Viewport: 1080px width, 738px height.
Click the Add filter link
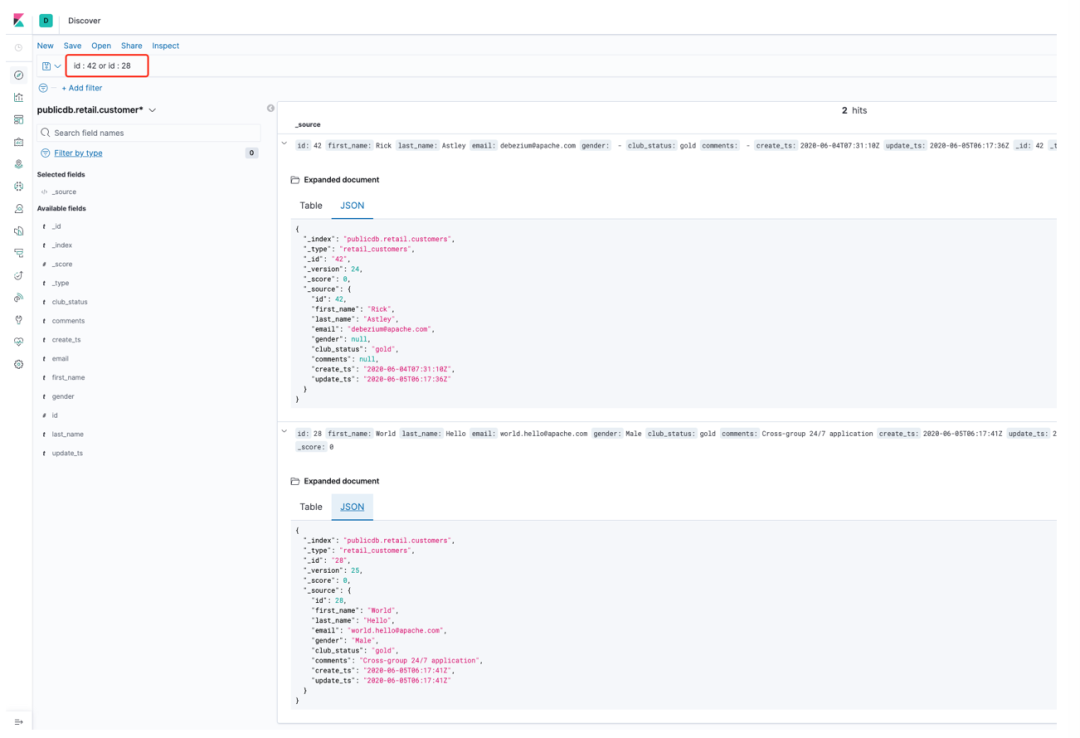82,88
